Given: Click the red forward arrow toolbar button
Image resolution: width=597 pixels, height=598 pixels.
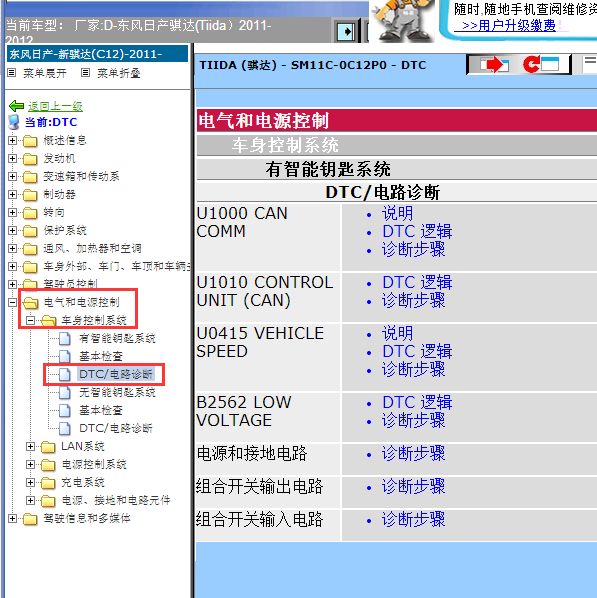Looking at the screenshot, I should (x=494, y=64).
